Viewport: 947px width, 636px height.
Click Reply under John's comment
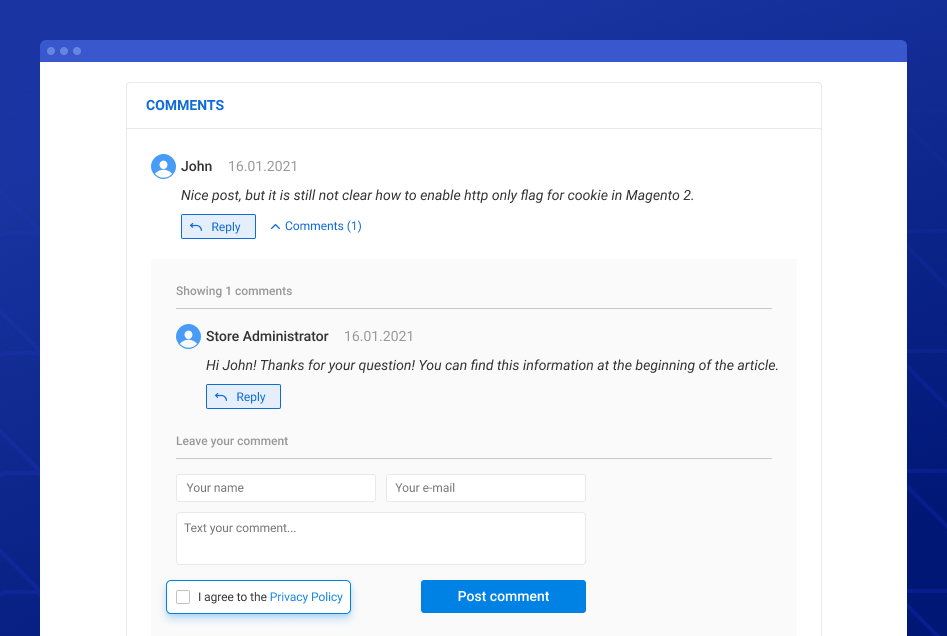218,226
